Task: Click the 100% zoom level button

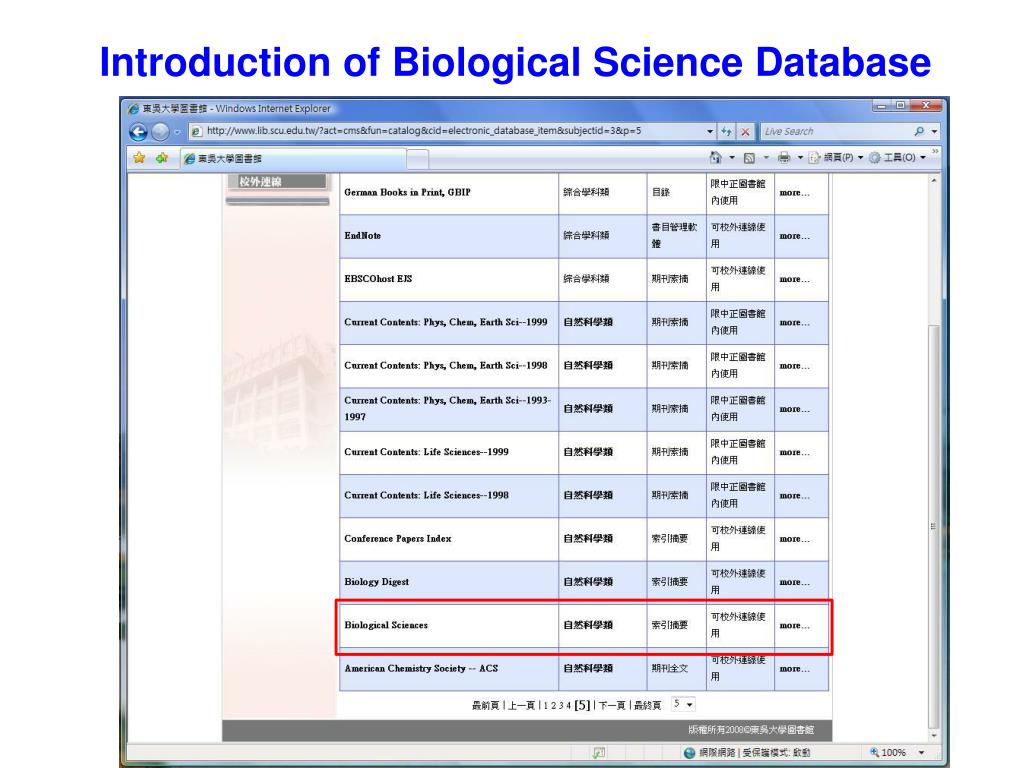Action: [888, 752]
